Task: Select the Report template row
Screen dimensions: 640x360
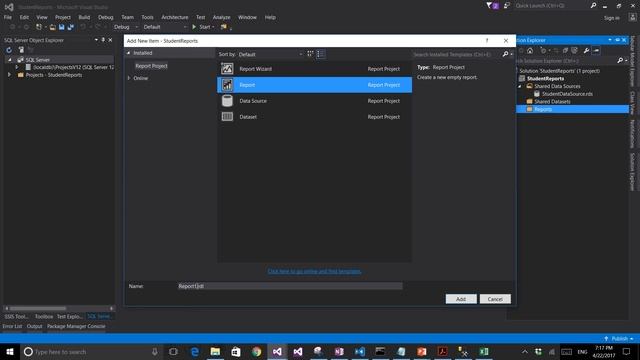Action: point(314,85)
